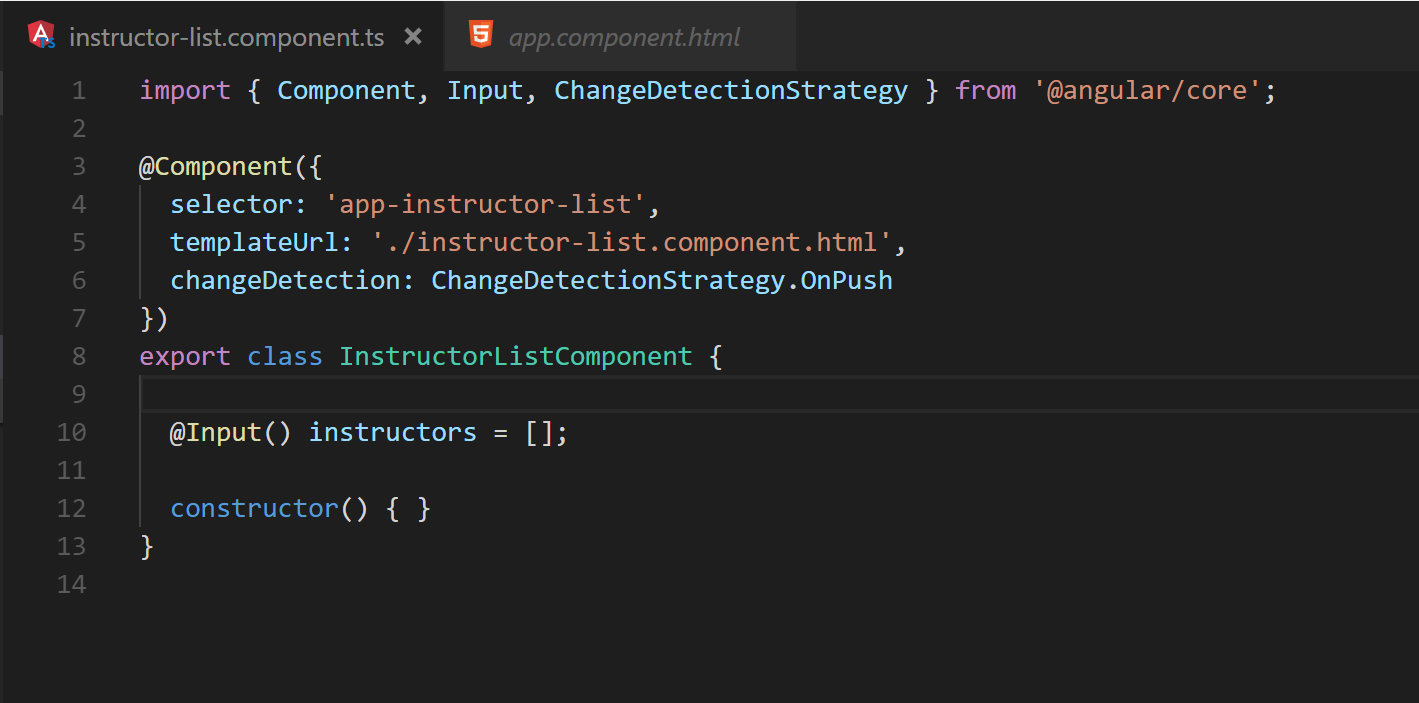Click line number 1 in the gutter

(x=78, y=91)
